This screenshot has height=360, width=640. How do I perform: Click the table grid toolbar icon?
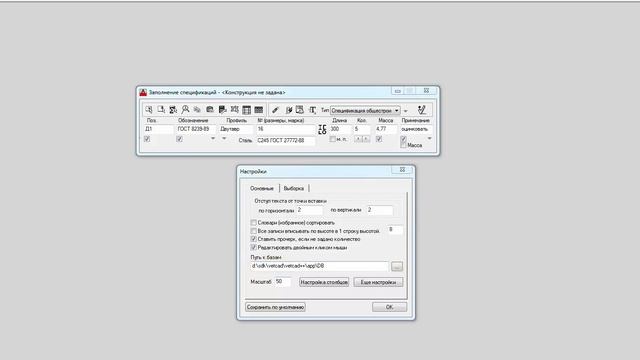[x=247, y=110]
